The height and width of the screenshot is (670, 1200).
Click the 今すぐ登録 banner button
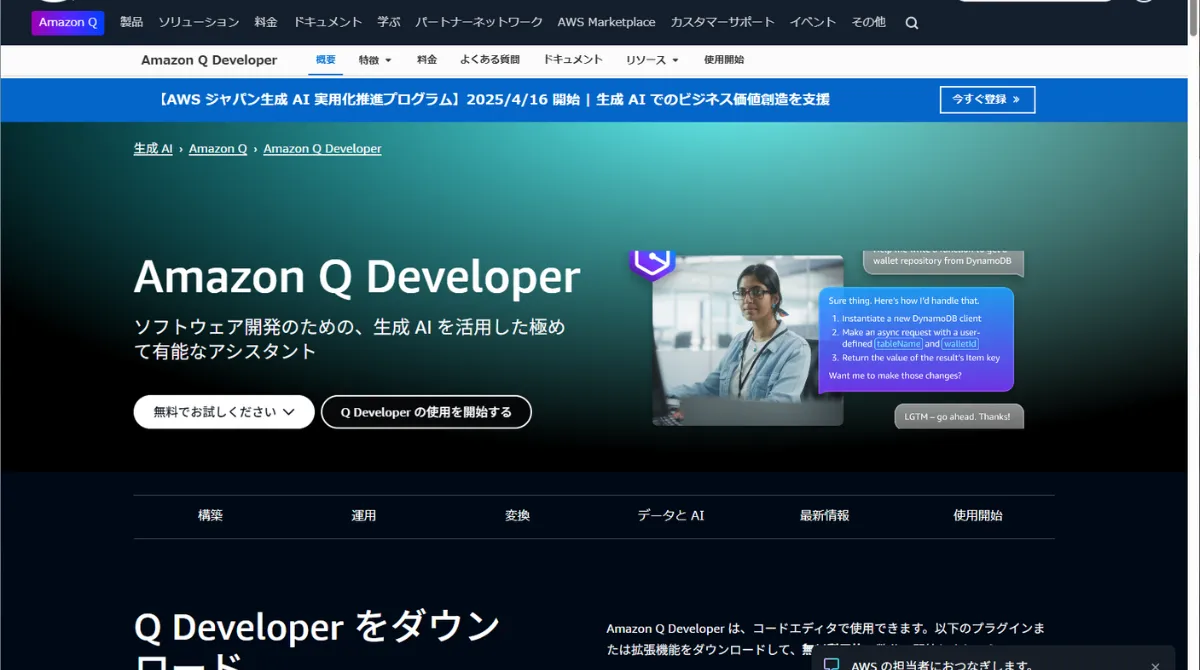coord(987,100)
